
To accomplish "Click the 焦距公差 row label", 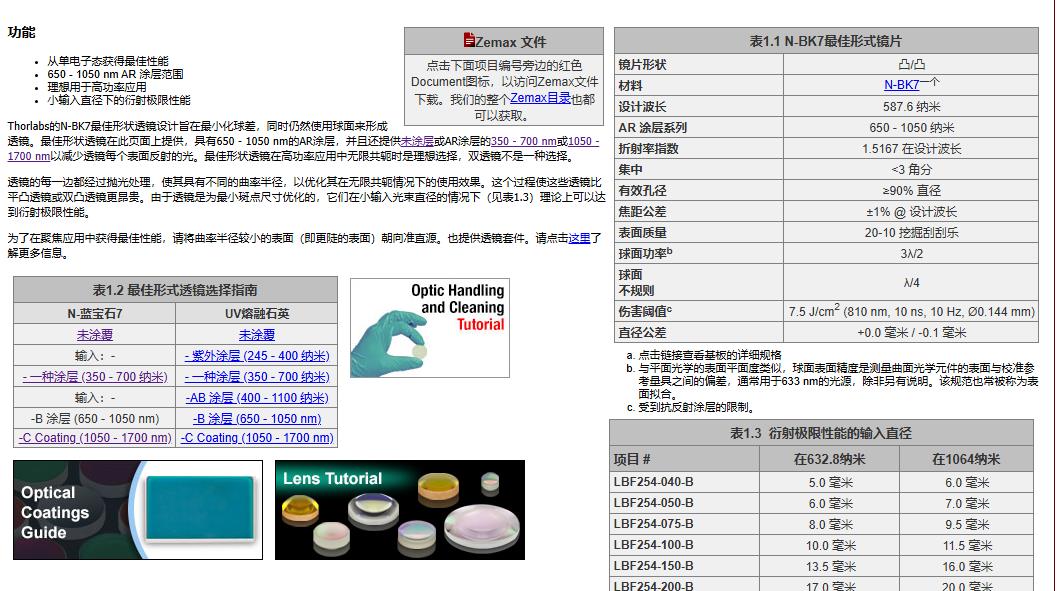I will tap(642, 211).
